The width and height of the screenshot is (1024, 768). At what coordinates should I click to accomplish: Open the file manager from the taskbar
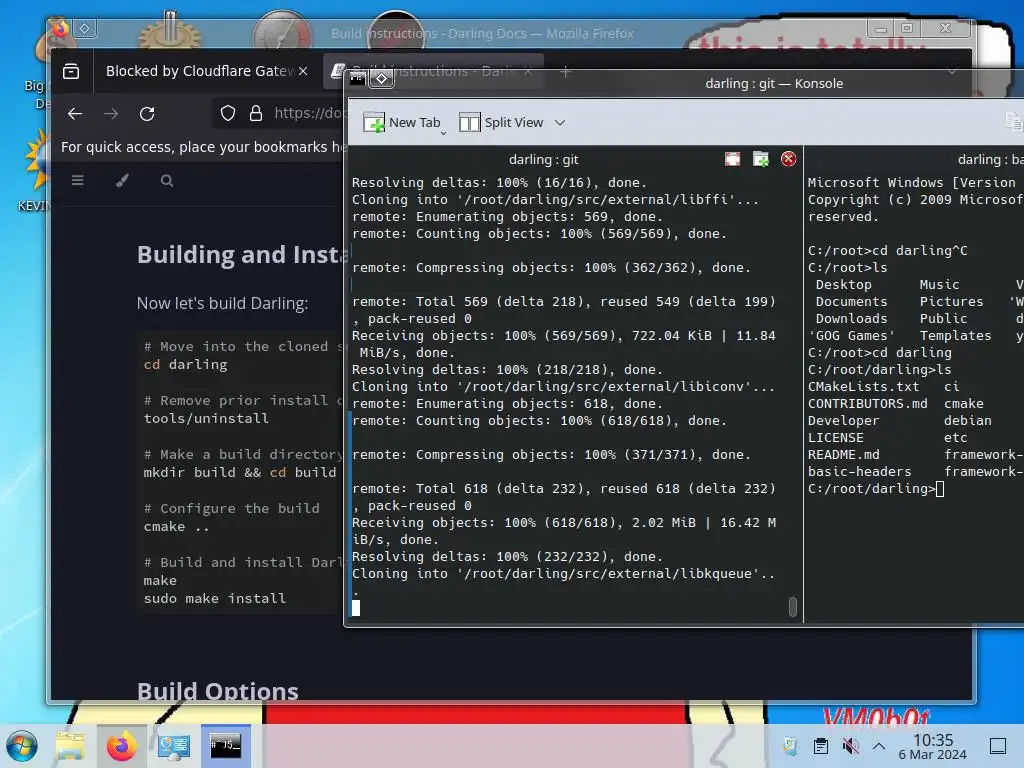coord(69,746)
